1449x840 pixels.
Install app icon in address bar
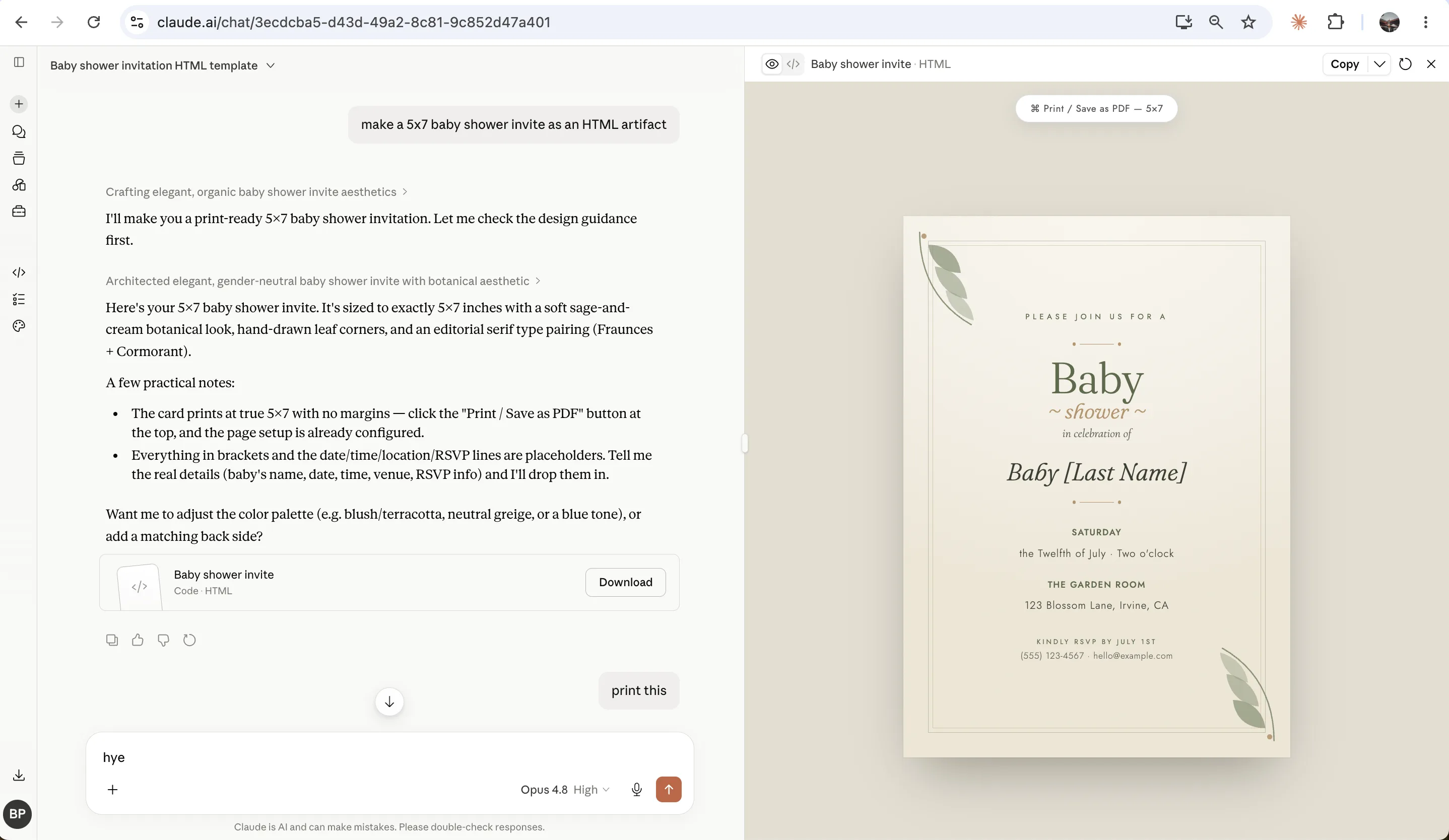coord(1183,22)
